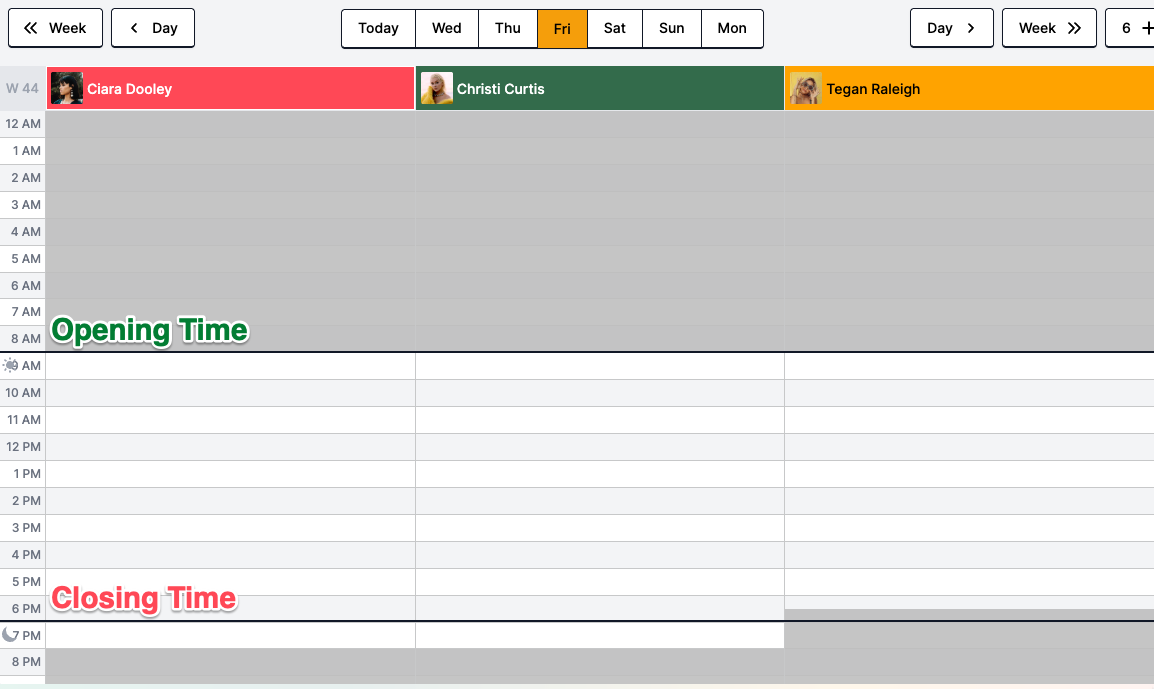Switch to the Wed tab

click(447, 28)
